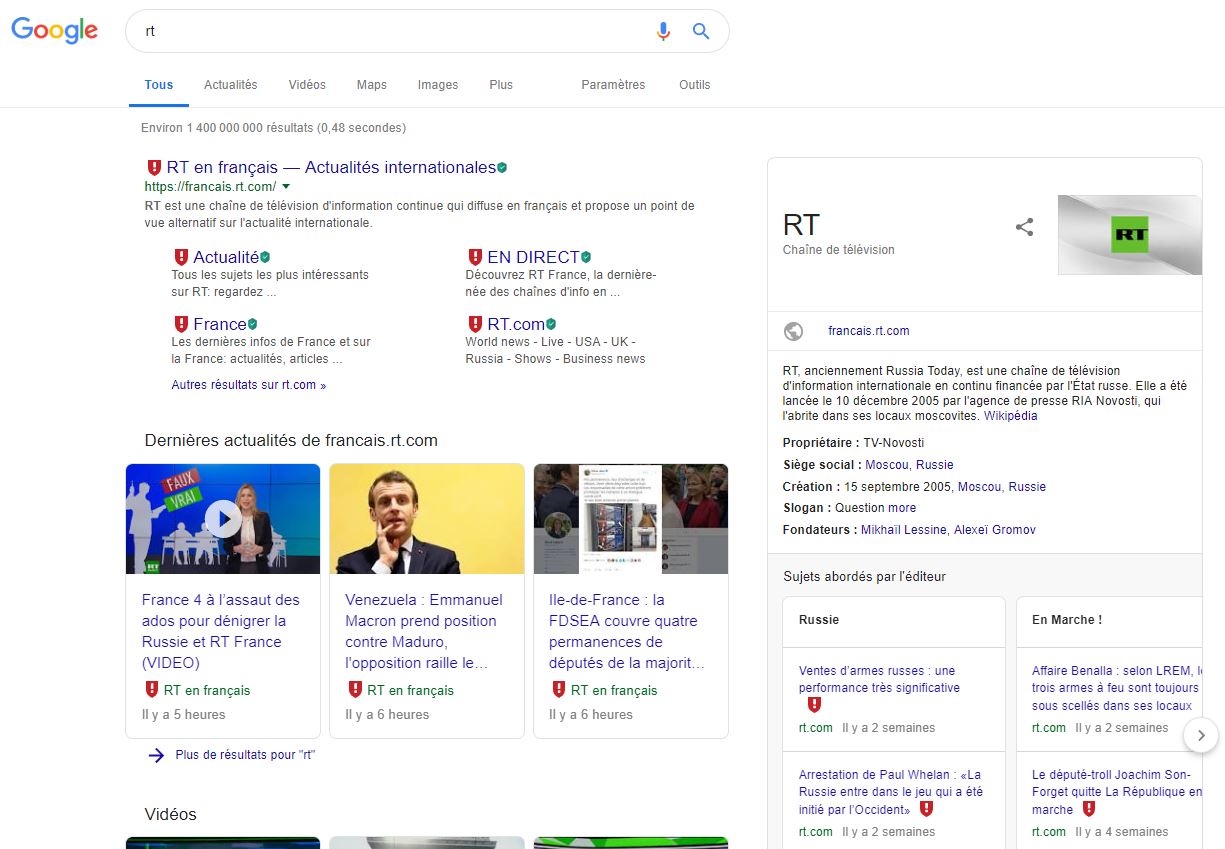Open the Actualité sitelink

(x=226, y=257)
